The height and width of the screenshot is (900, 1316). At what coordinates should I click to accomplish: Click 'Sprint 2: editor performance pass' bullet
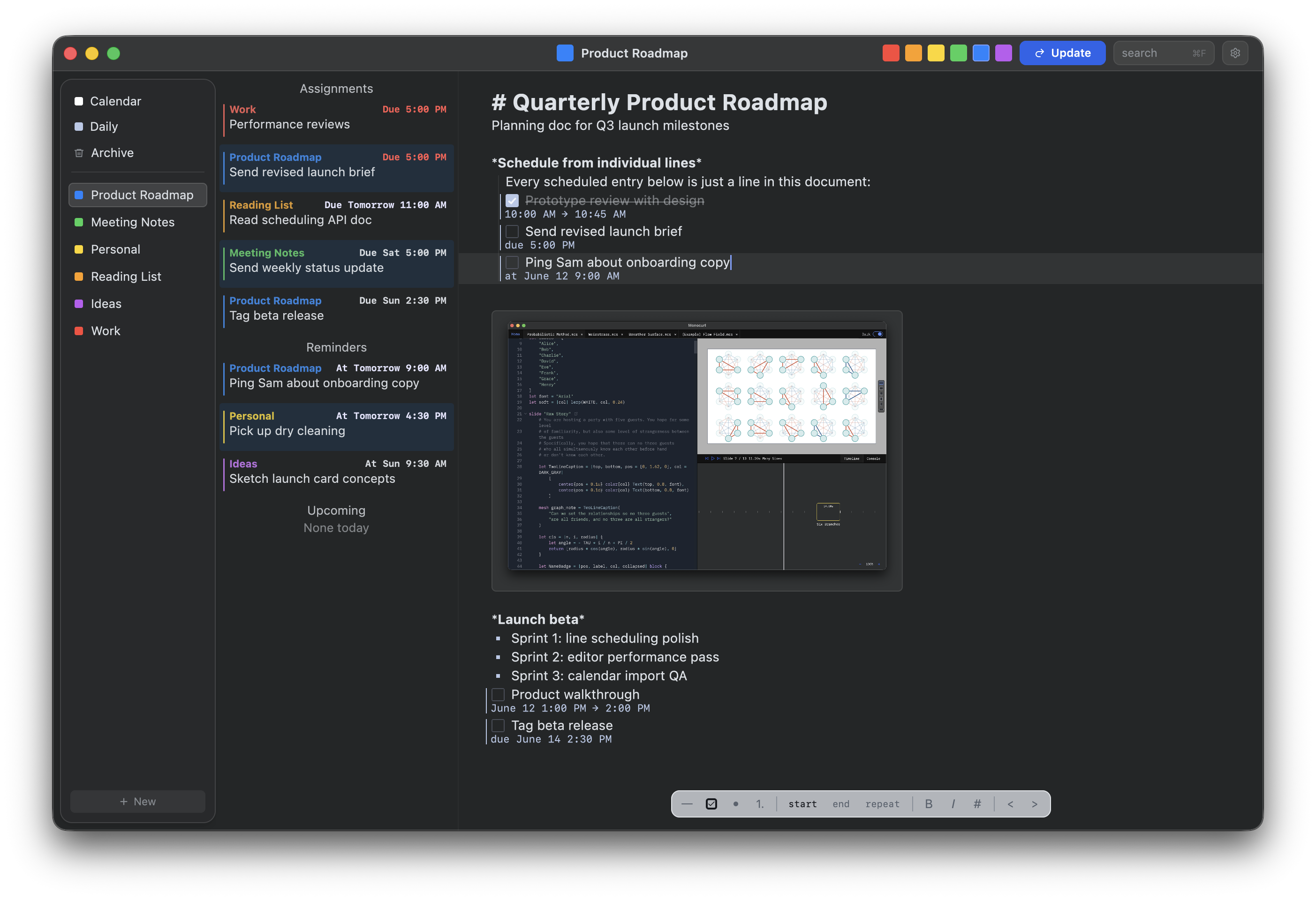615,657
